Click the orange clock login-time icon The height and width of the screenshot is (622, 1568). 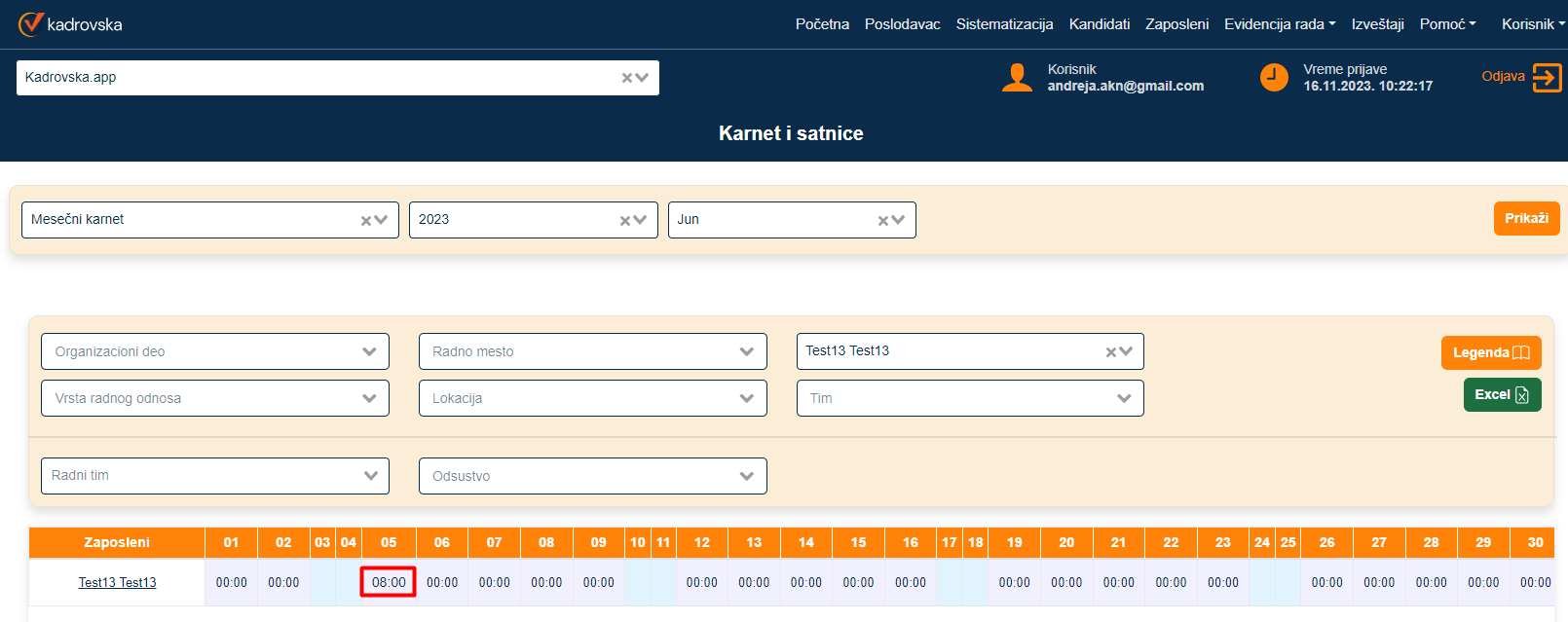click(1274, 77)
